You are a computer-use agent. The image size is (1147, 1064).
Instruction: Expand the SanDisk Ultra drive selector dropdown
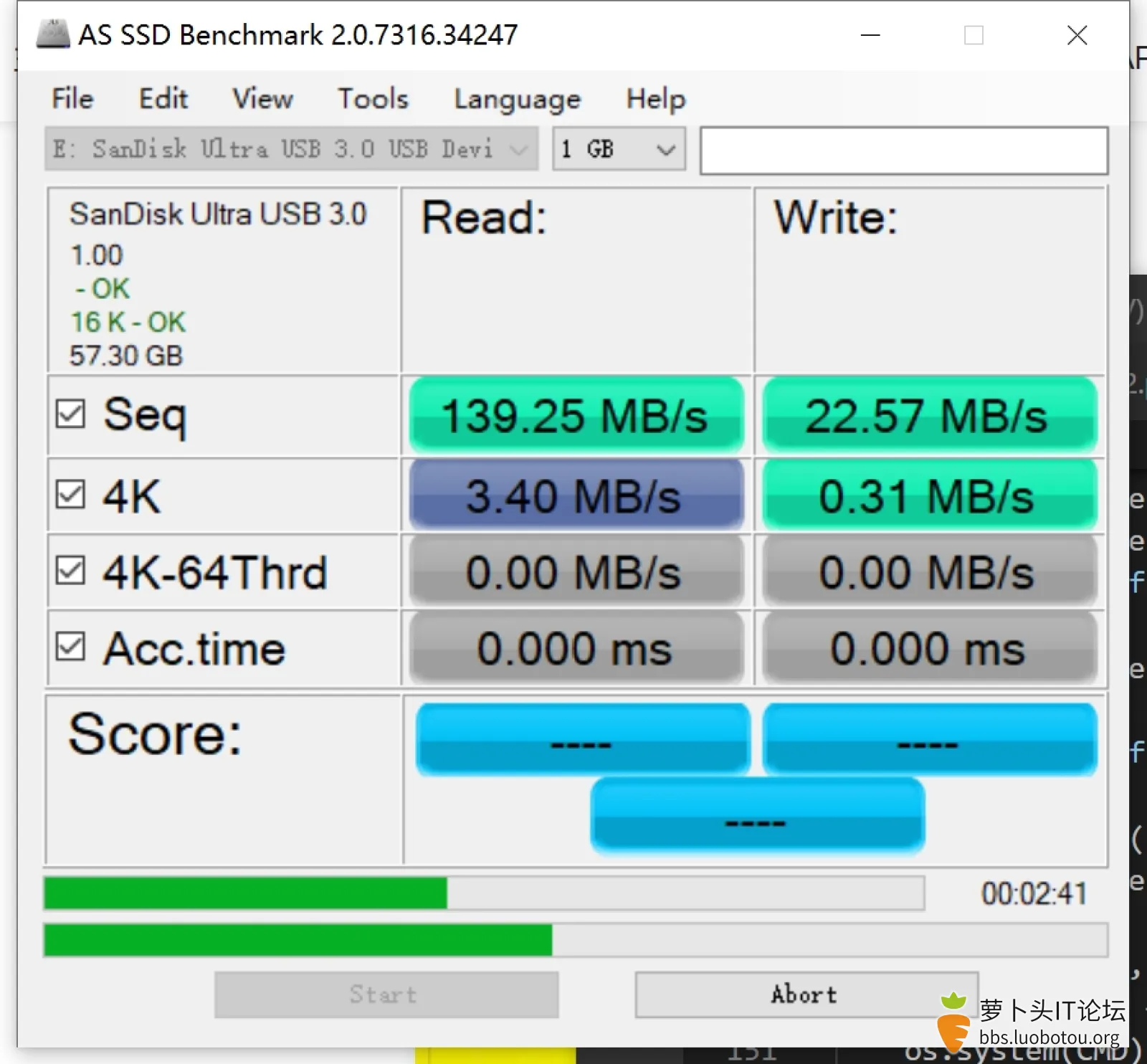pyautogui.click(x=292, y=149)
